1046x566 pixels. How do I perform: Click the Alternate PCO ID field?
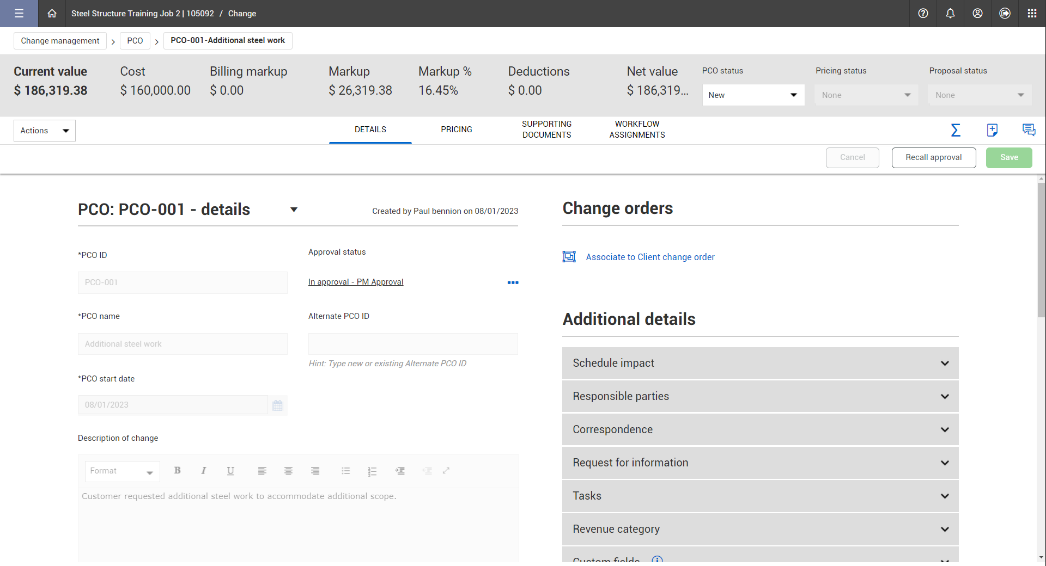point(412,344)
